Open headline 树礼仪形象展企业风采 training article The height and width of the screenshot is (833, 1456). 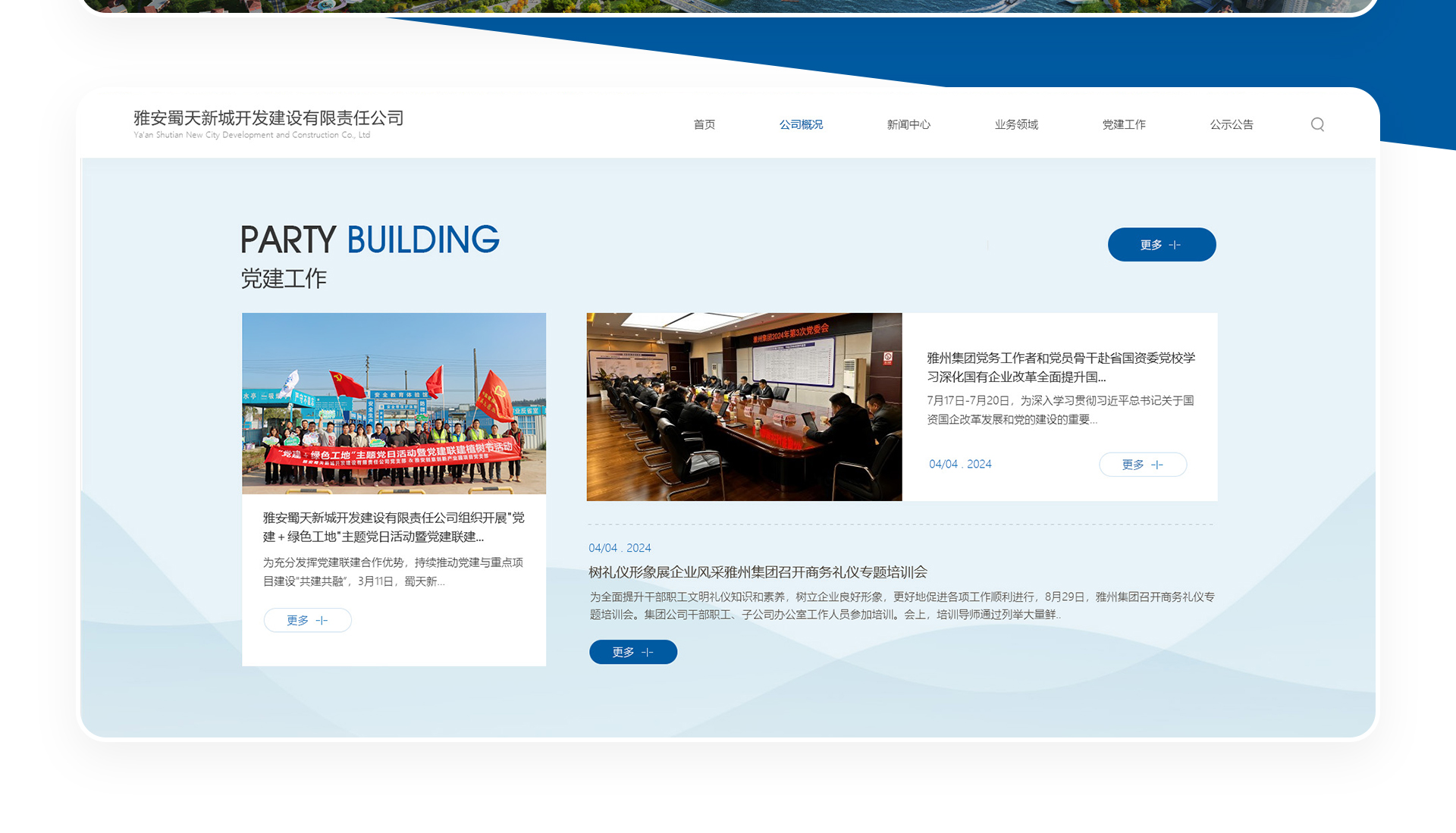[x=758, y=572]
